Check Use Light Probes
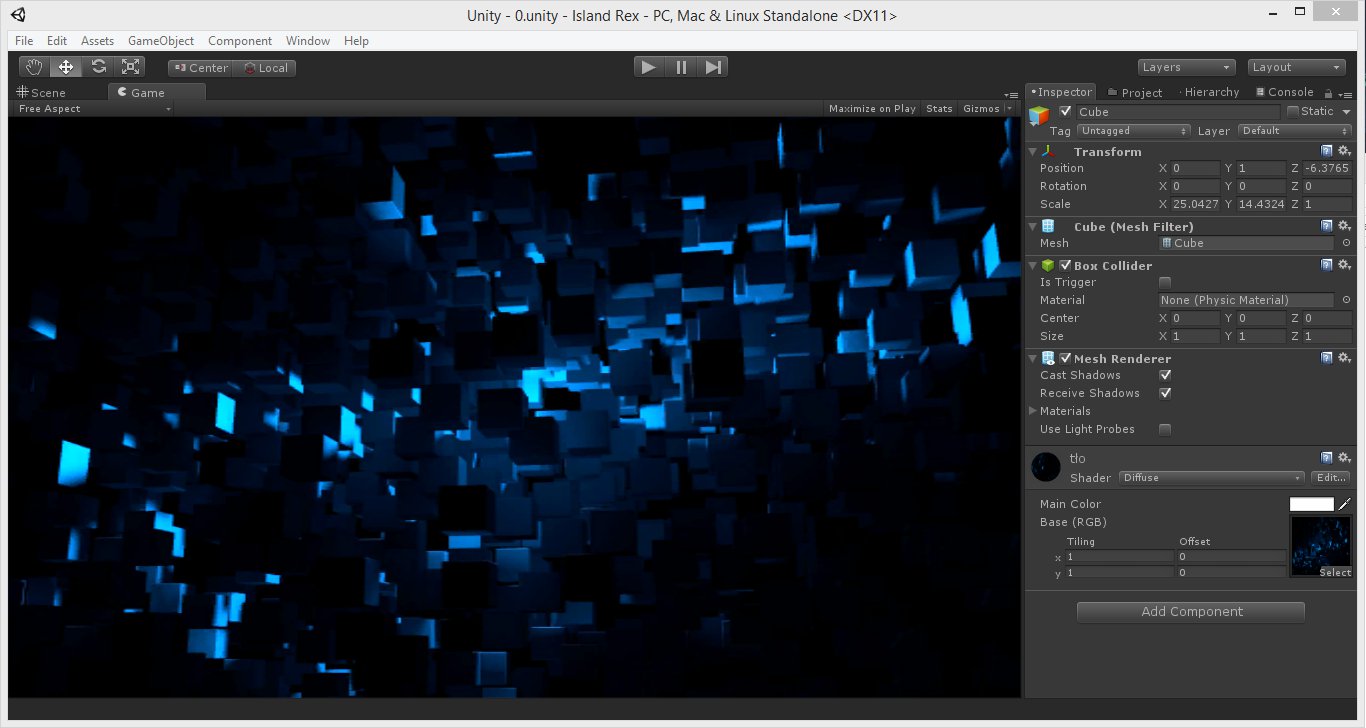Screen dimensions: 1366x728 (1165, 429)
